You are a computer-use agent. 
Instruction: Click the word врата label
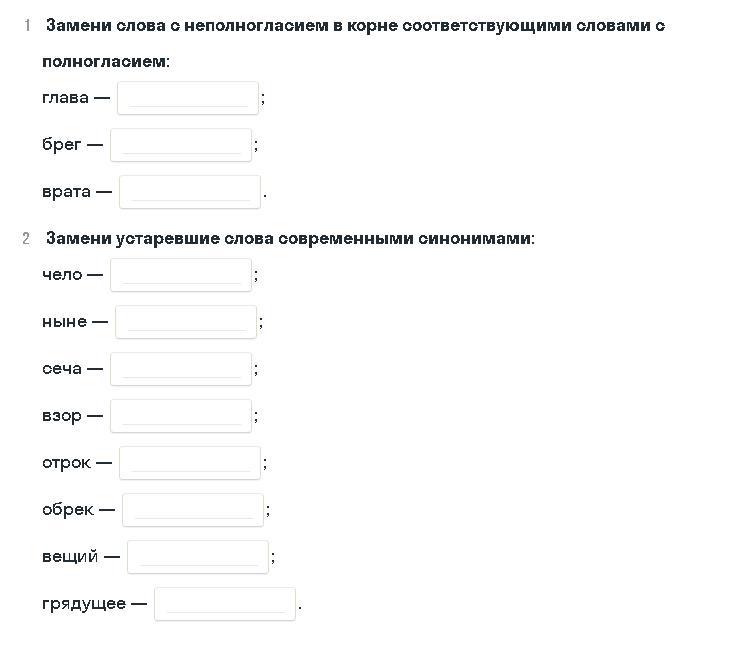pos(66,192)
